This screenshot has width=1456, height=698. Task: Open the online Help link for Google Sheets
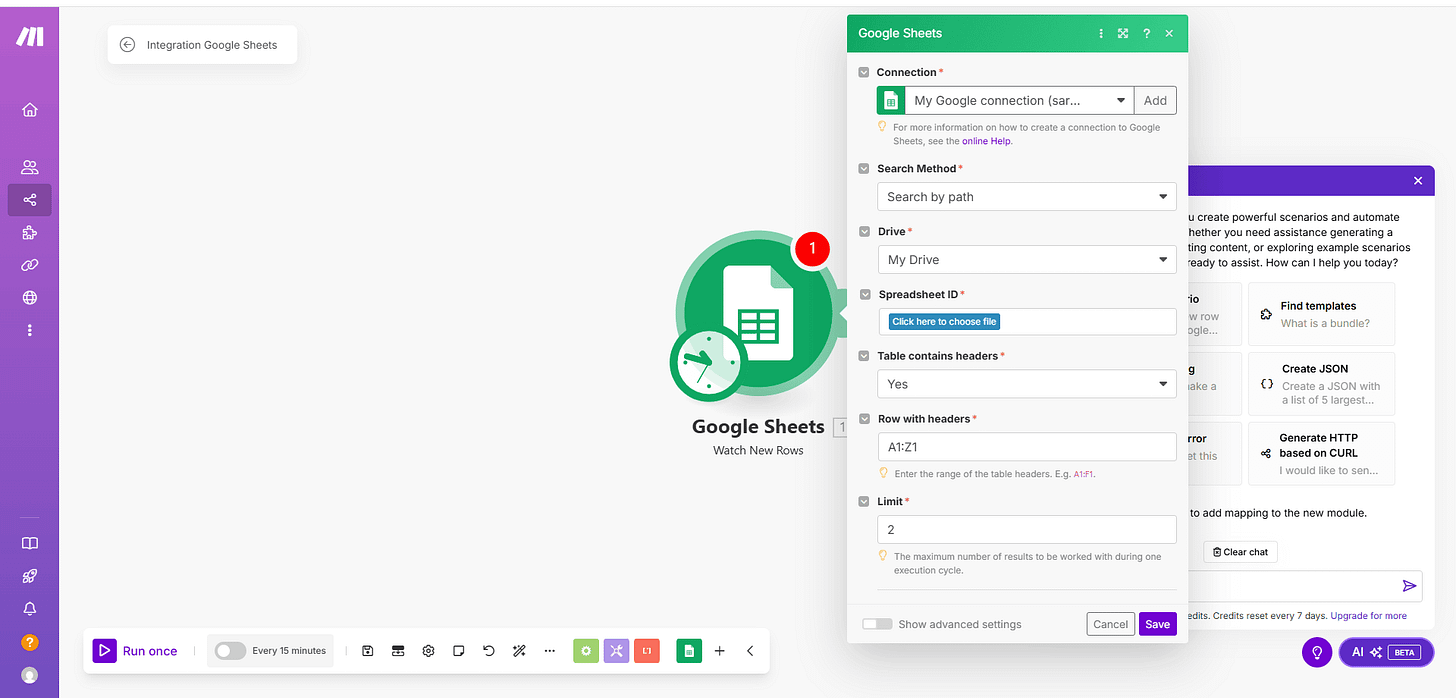986,140
